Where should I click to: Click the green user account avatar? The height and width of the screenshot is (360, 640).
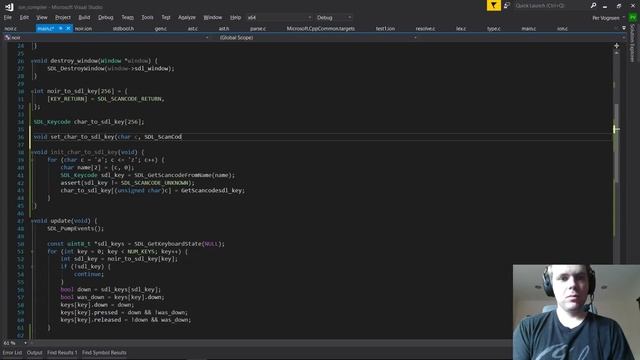pyautogui.click(x=632, y=18)
